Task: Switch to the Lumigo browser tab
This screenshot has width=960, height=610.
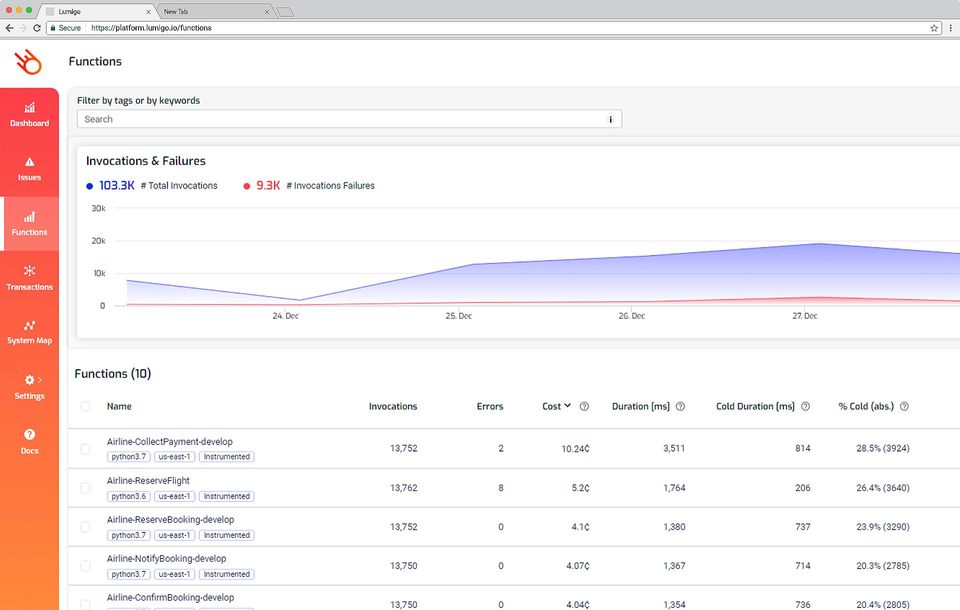Action: click(98, 12)
